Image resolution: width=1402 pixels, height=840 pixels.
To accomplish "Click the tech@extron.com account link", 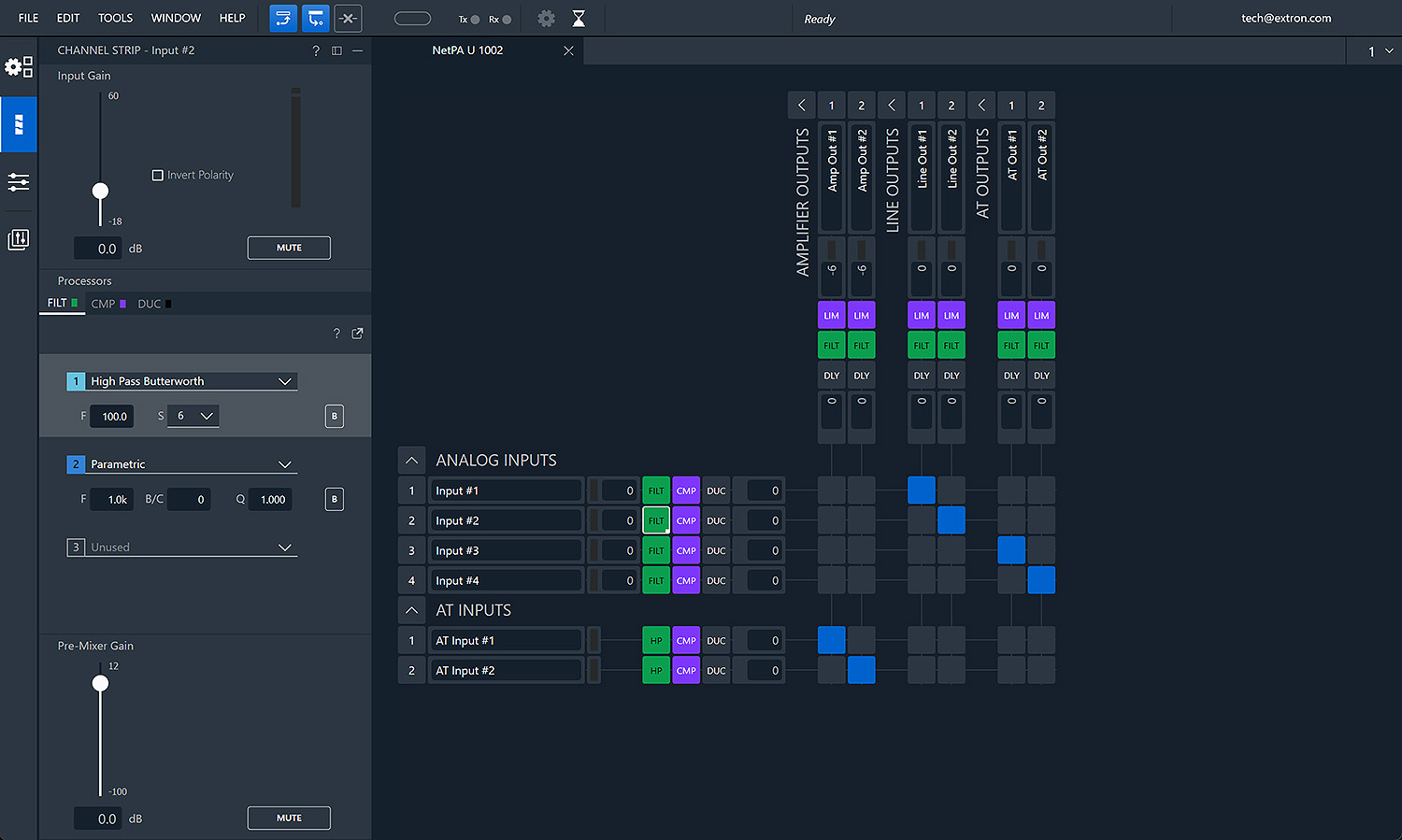I will [x=1286, y=18].
